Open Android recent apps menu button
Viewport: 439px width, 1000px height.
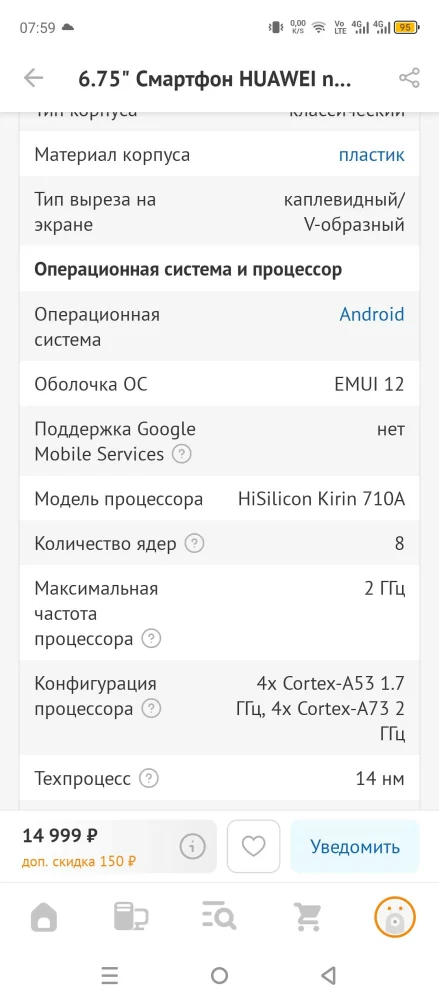point(110,974)
